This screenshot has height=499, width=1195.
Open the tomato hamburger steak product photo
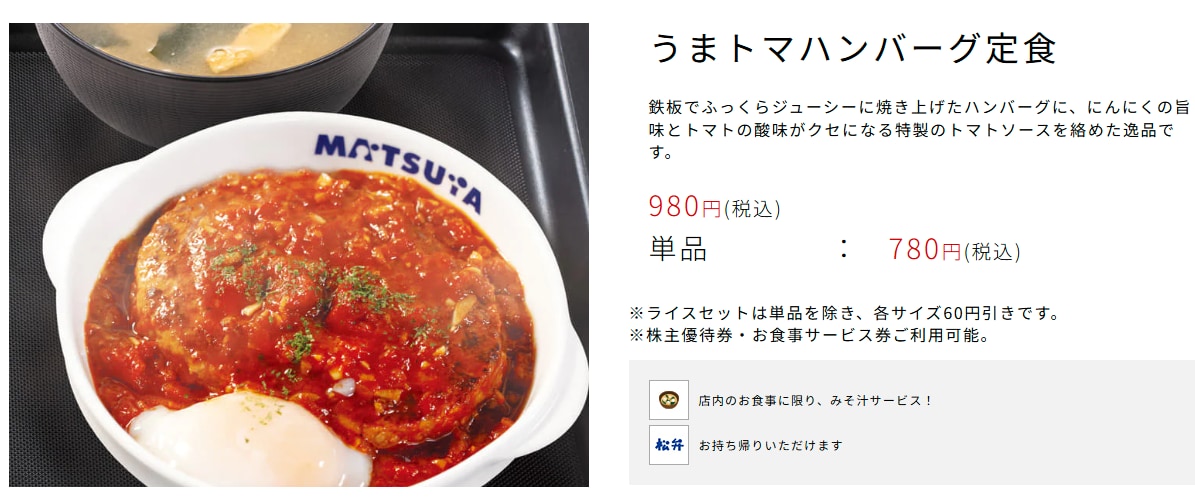point(299,254)
